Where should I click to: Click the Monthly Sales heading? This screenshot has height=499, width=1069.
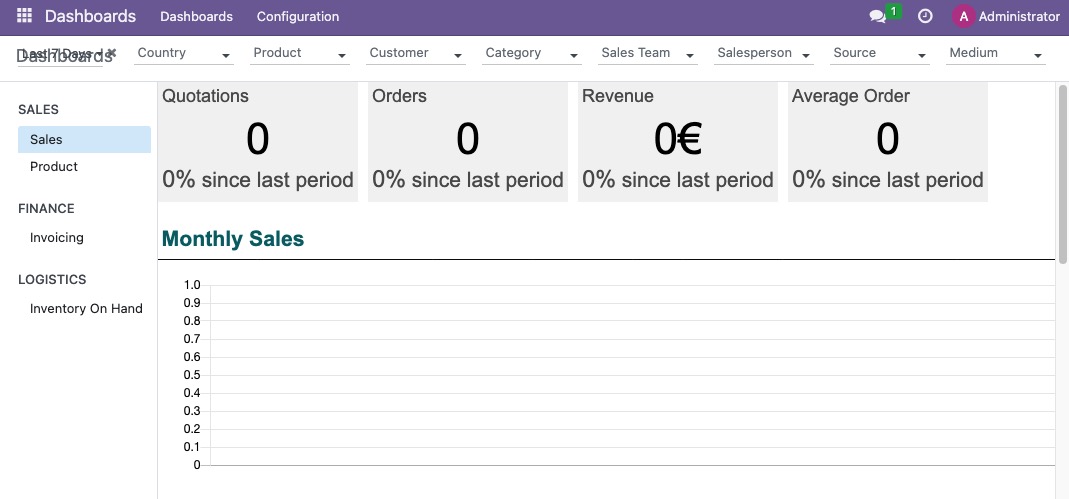233,239
